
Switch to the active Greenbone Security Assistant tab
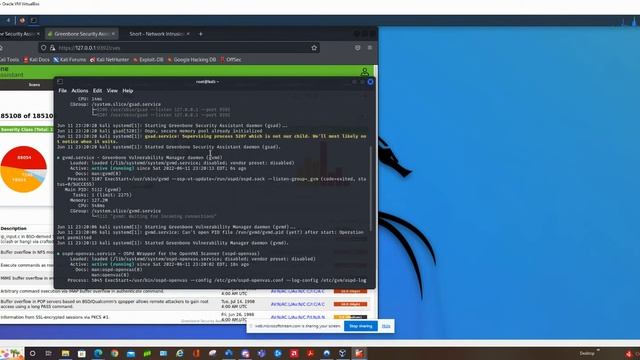point(81,34)
